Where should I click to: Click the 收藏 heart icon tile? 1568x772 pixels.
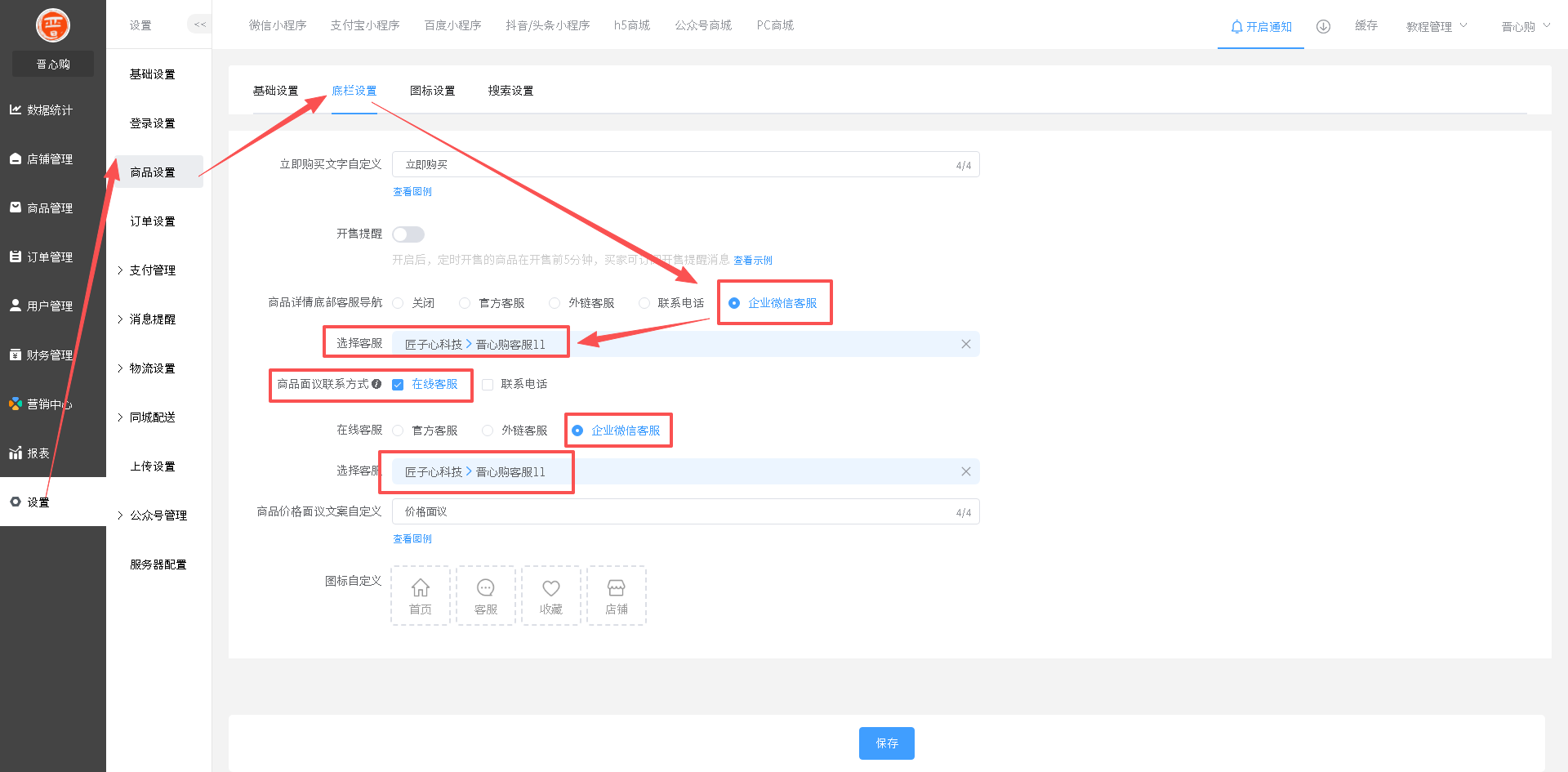tap(551, 596)
